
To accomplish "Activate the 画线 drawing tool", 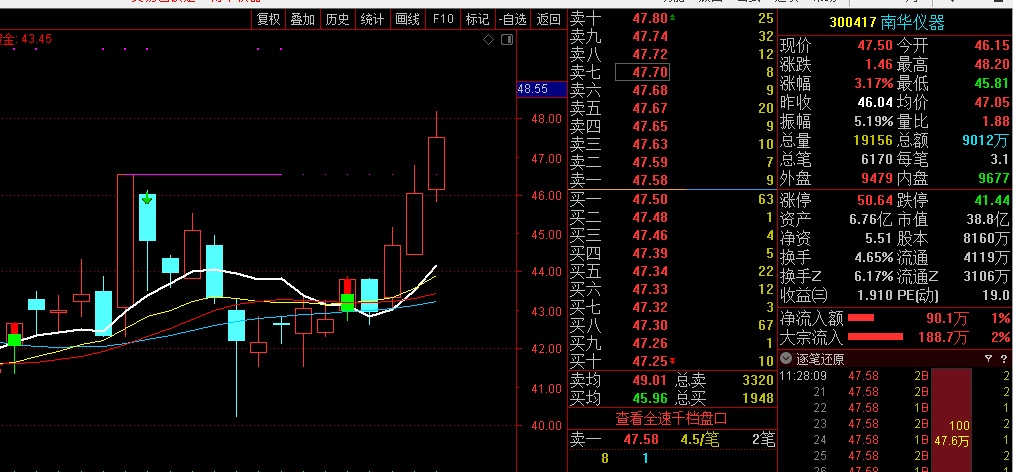I will pos(407,19).
